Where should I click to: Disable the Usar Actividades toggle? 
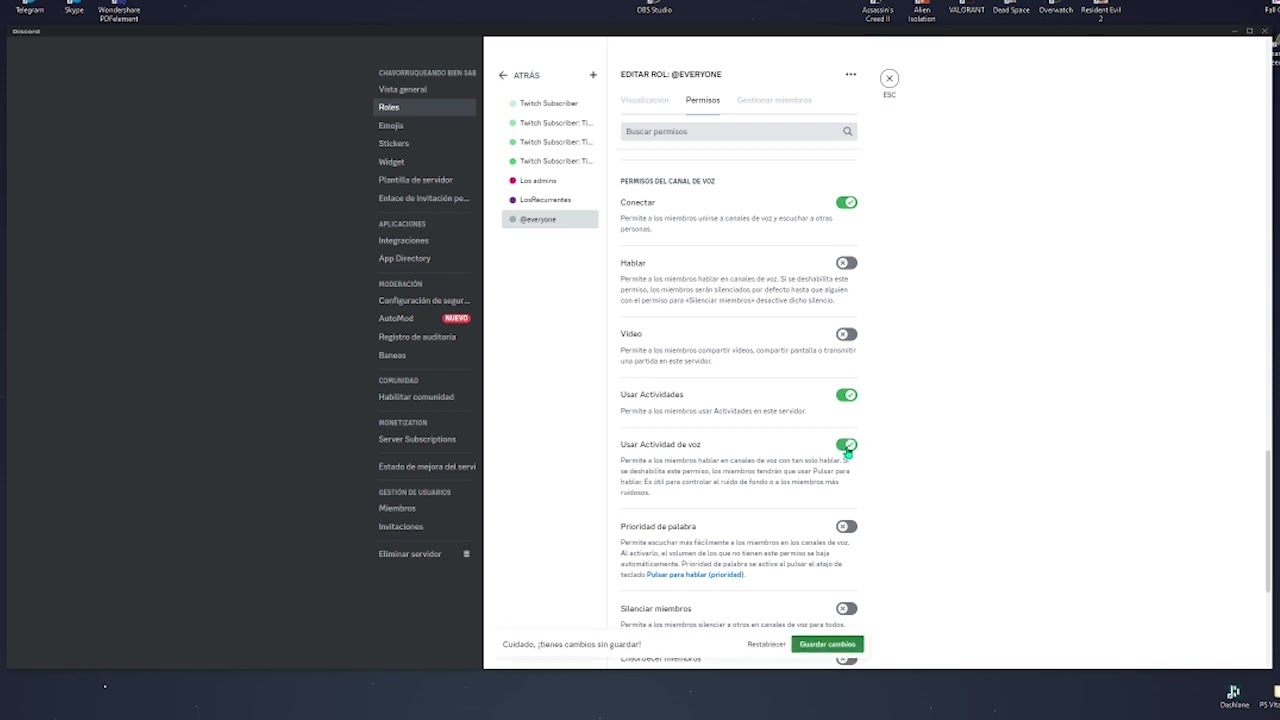[847, 395]
